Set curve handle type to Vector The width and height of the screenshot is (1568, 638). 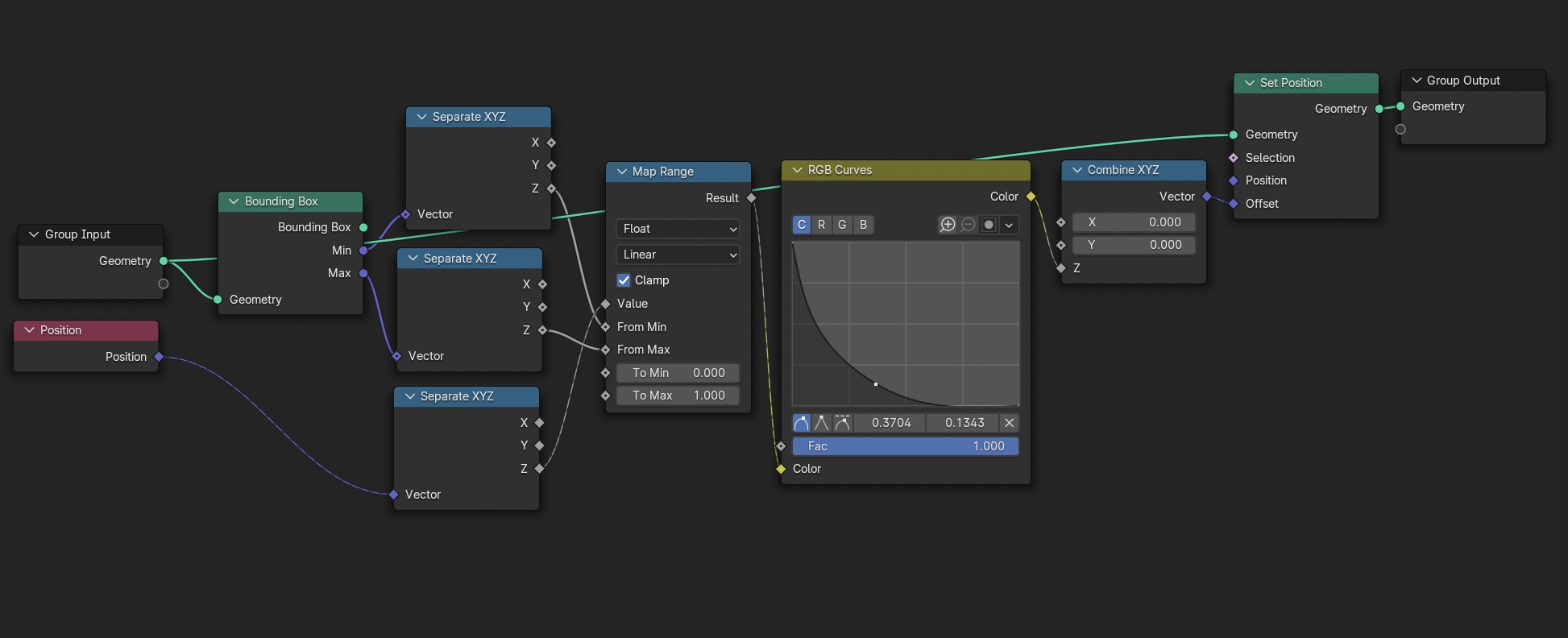821,423
